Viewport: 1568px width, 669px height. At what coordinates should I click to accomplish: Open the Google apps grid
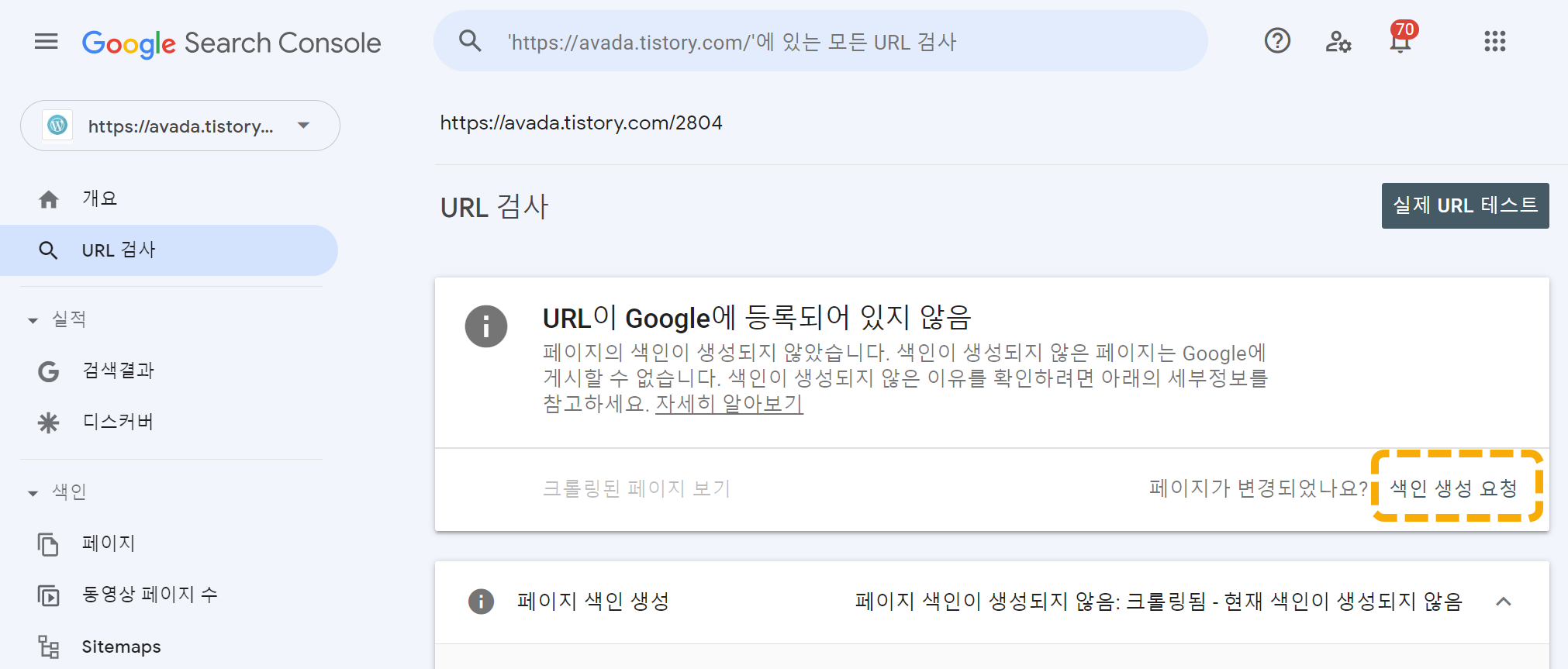point(1494,41)
